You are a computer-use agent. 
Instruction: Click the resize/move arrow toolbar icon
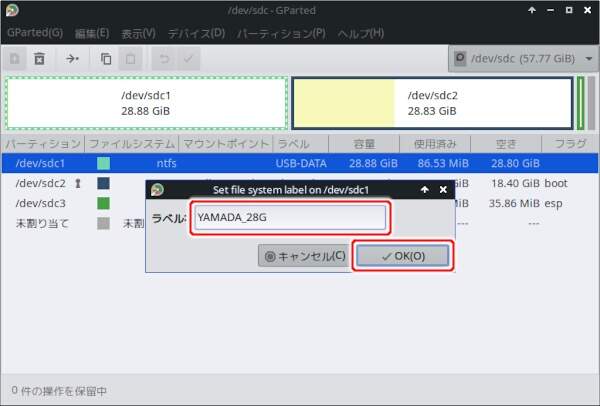pyautogui.click(x=72, y=59)
